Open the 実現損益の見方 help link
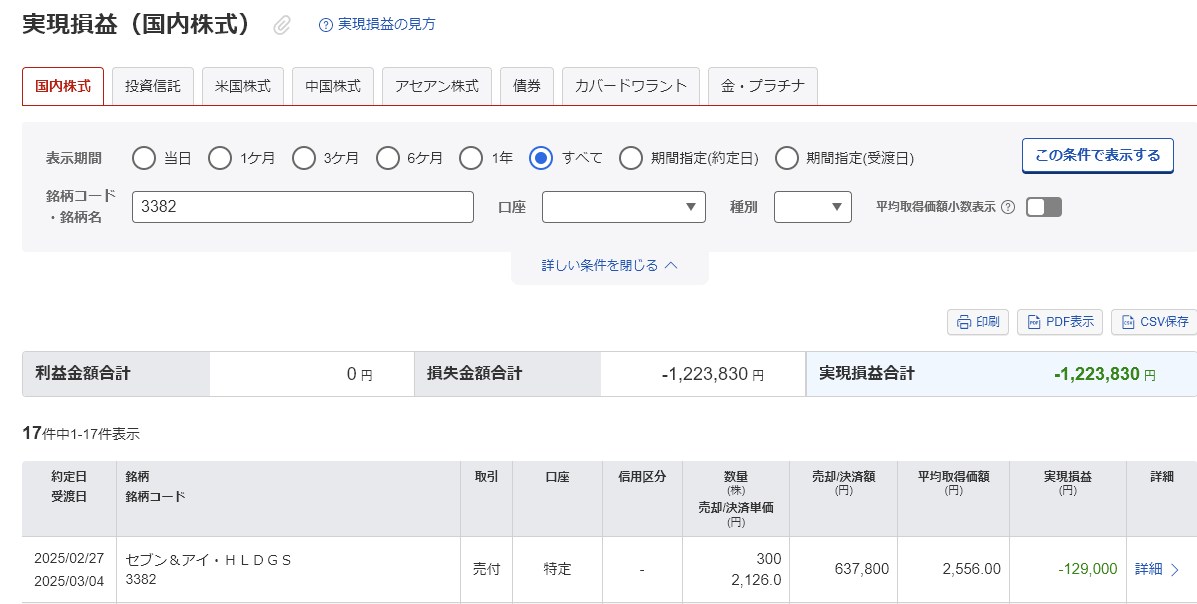The height and width of the screenshot is (604, 1197). [386, 24]
